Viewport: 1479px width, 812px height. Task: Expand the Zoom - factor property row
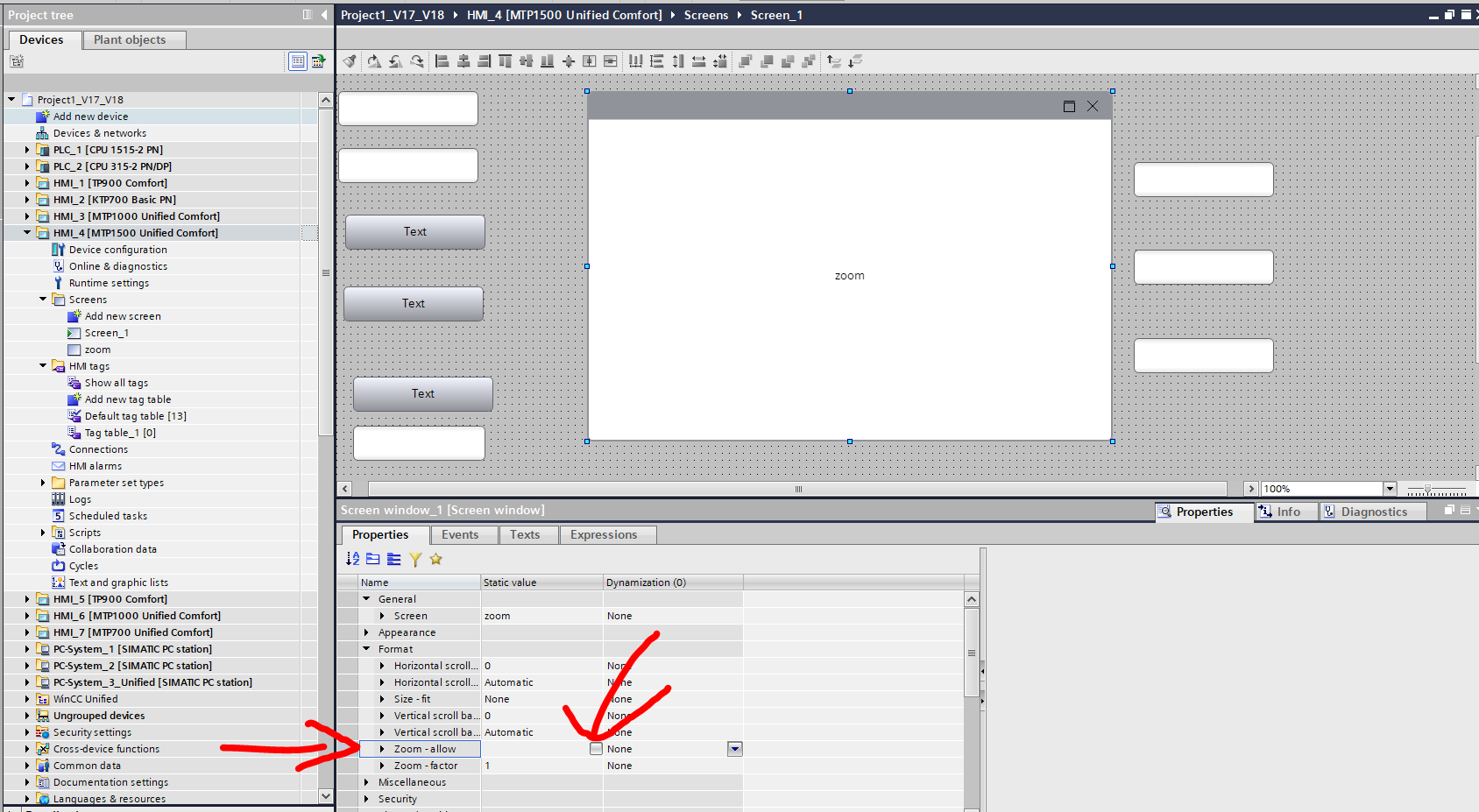click(x=382, y=766)
